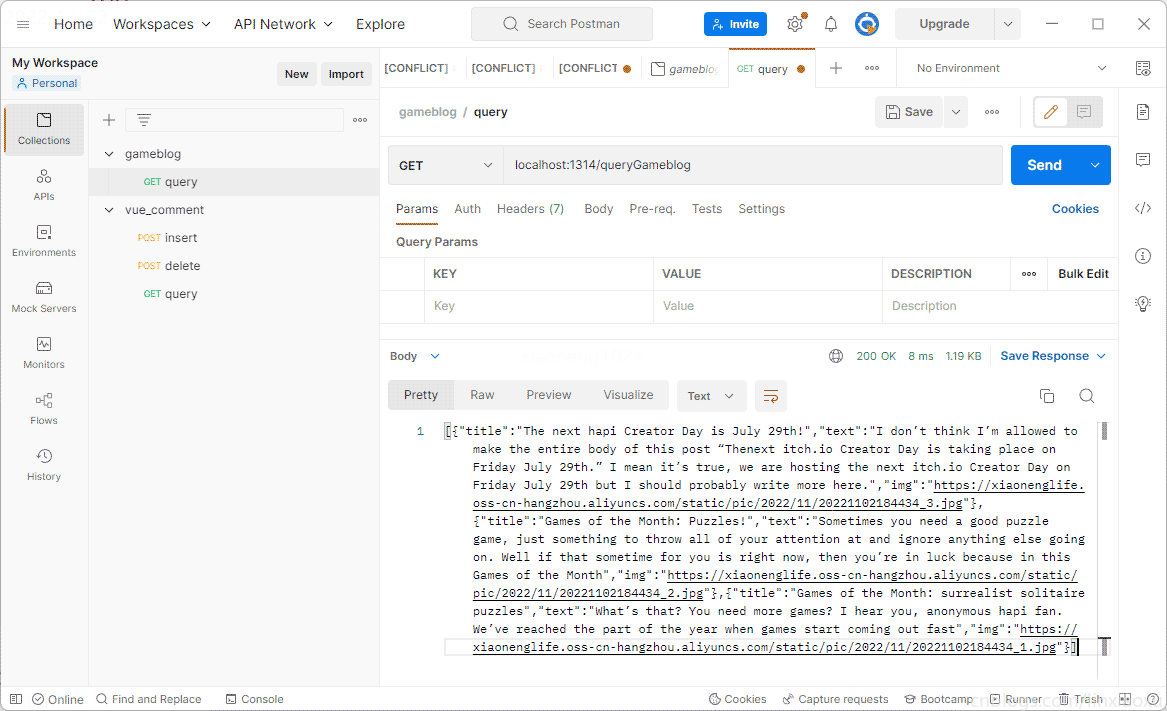Open the APIs sidebar panel
Screen dimensions: 1167x711
44,185
